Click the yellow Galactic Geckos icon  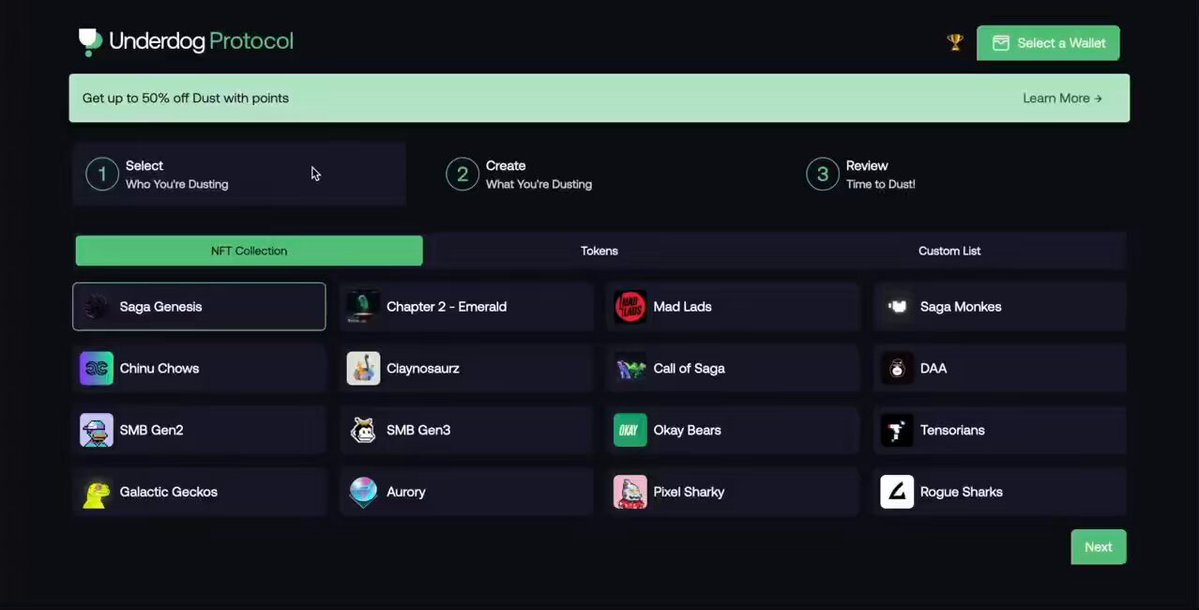pyautogui.click(x=96, y=492)
